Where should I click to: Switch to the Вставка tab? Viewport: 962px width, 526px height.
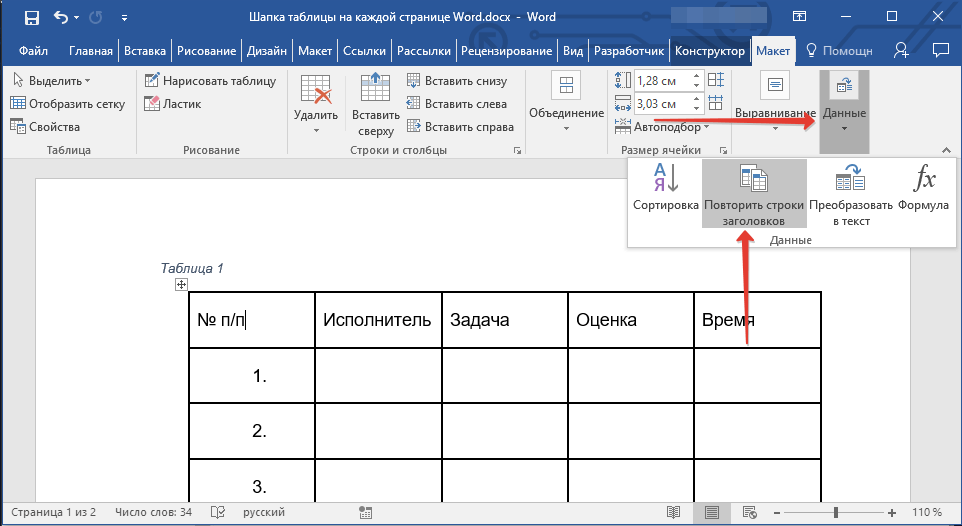coord(145,51)
